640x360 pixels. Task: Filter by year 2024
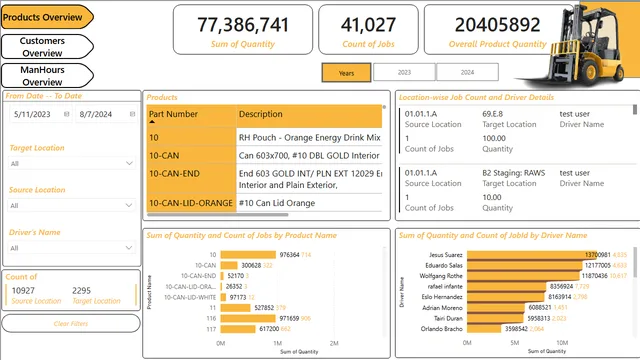pyautogui.click(x=467, y=72)
